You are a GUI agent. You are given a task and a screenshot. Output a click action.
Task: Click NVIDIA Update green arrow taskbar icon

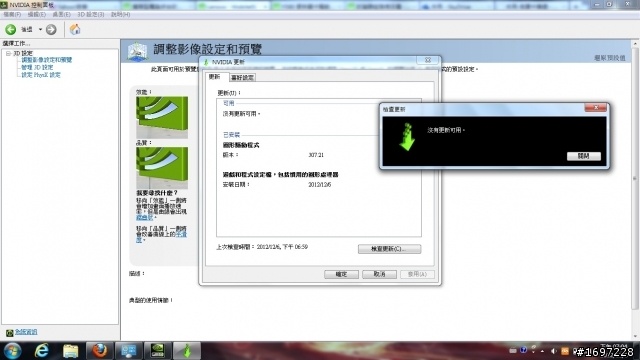187,351
